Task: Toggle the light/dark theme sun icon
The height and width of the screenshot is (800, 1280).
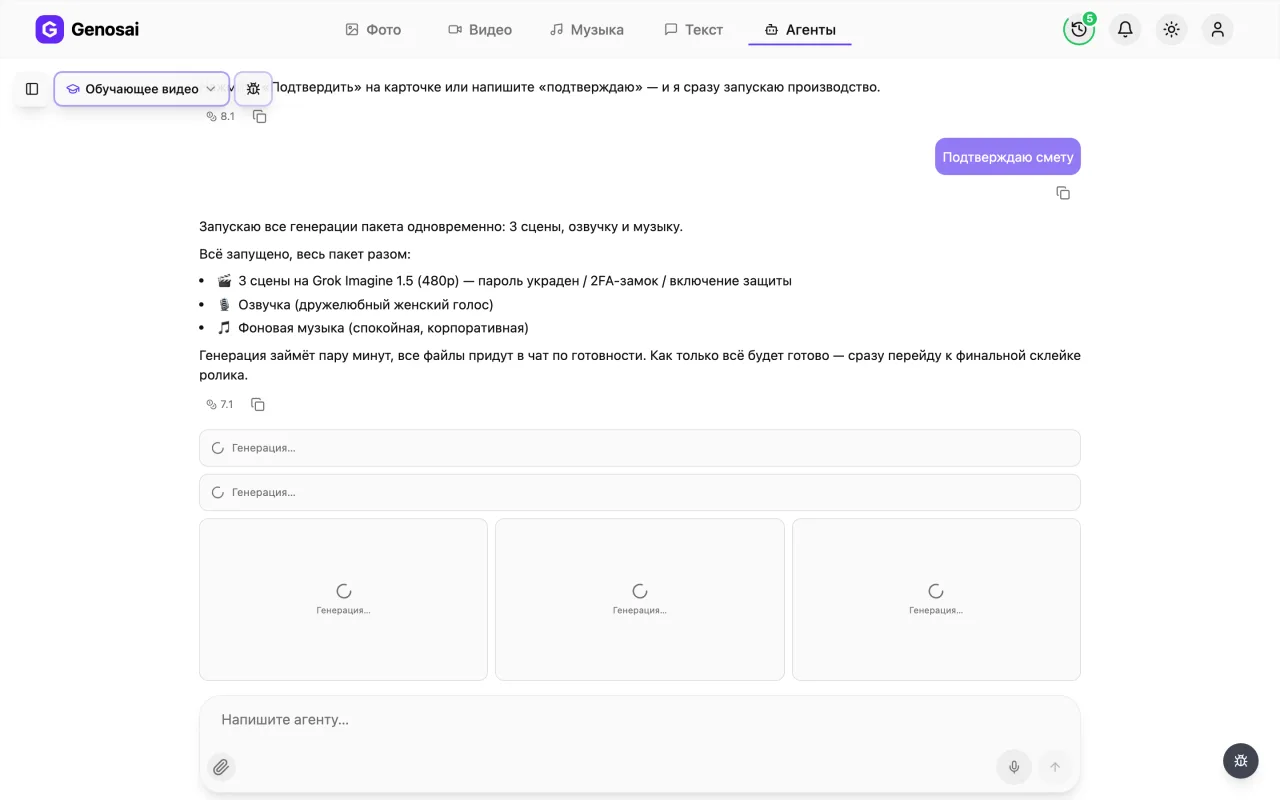Action: point(1171,29)
